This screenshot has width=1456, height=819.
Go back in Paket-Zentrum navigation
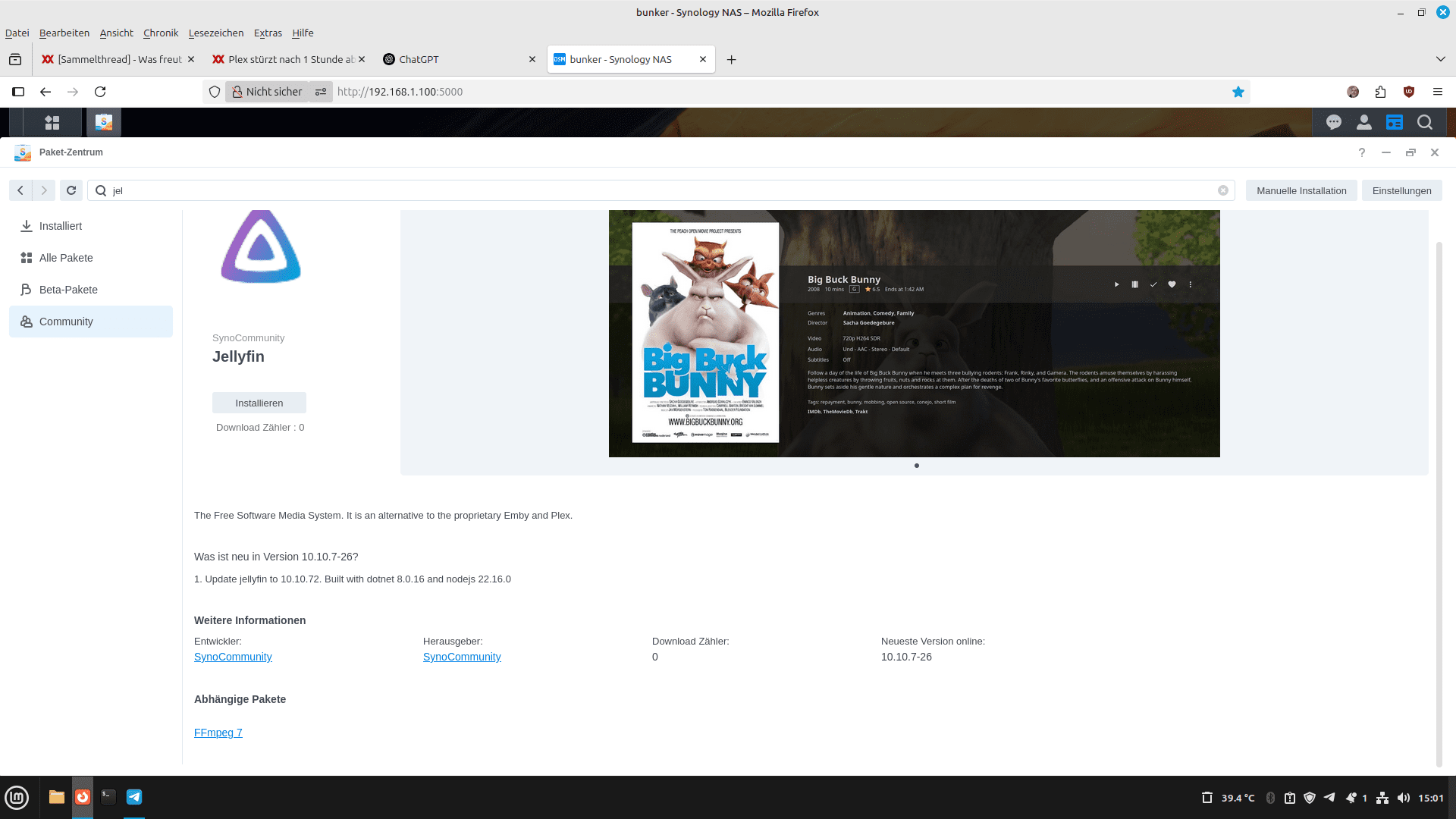coord(20,190)
